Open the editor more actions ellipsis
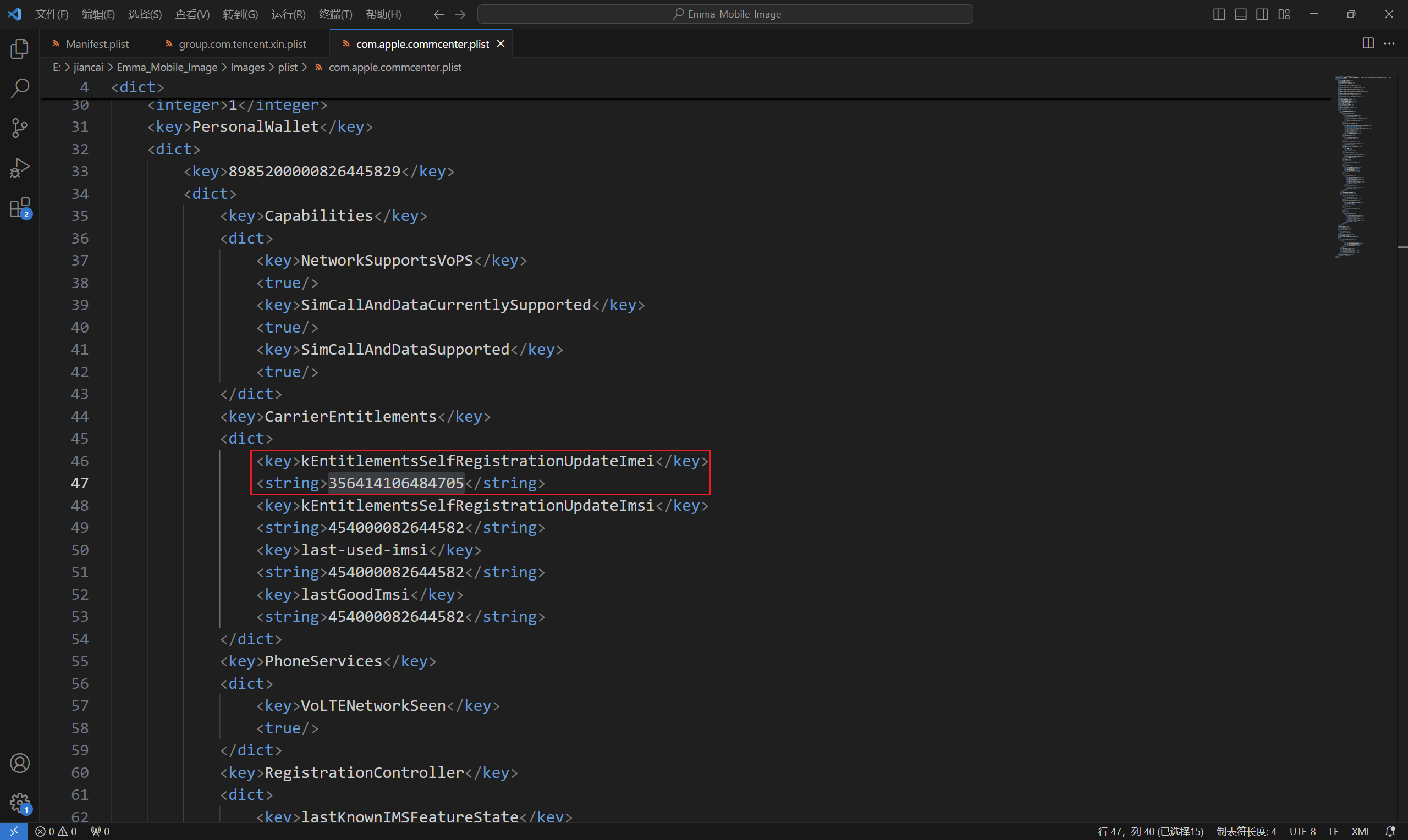The height and width of the screenshot is (840, 1408). coord(1389,43)
